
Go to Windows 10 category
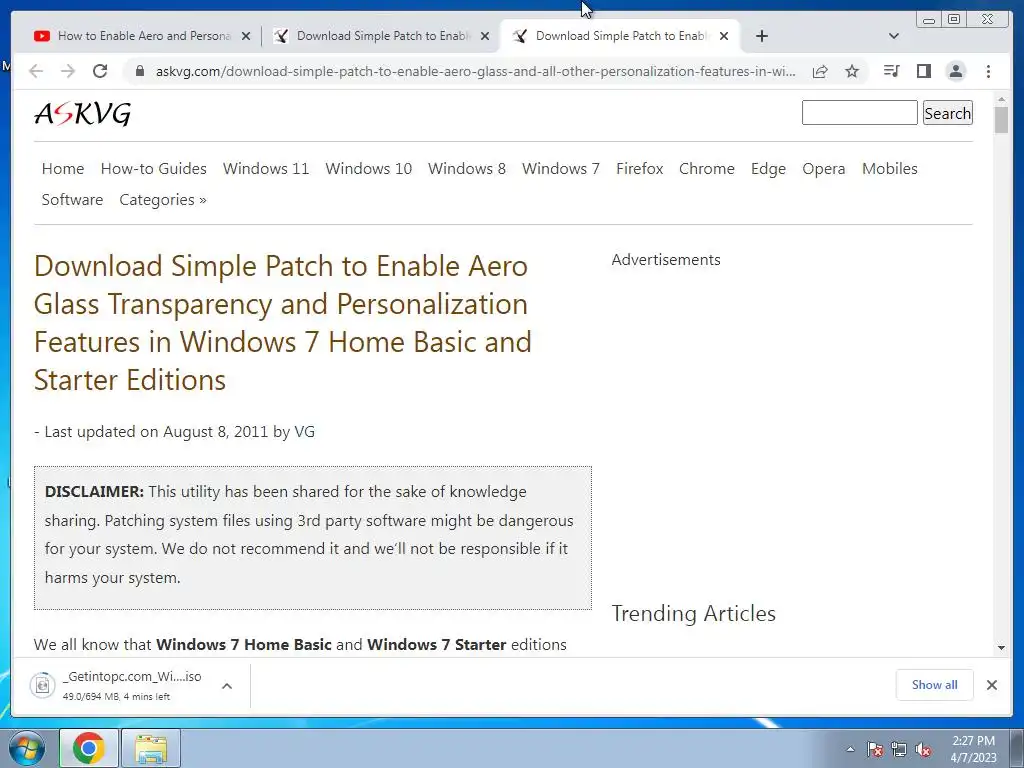coord(368,168)
